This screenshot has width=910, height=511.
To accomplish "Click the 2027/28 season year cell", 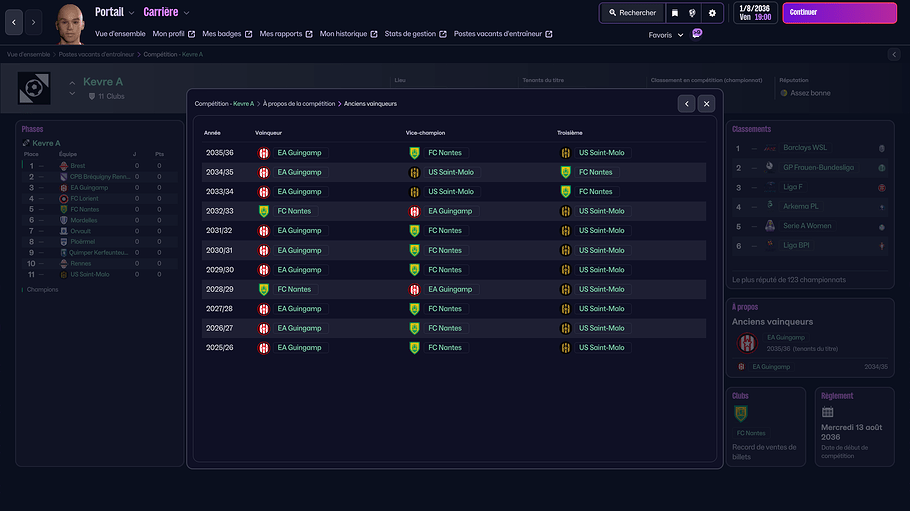I will click(x=219, y=309).
